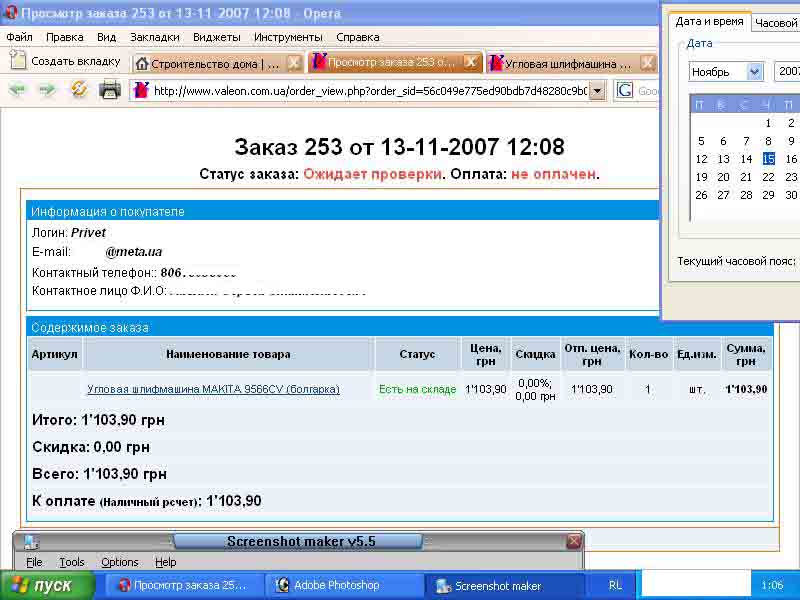800x600 pixels.
Task: Select day 29 in the calendar
Action: click(768, 195)
